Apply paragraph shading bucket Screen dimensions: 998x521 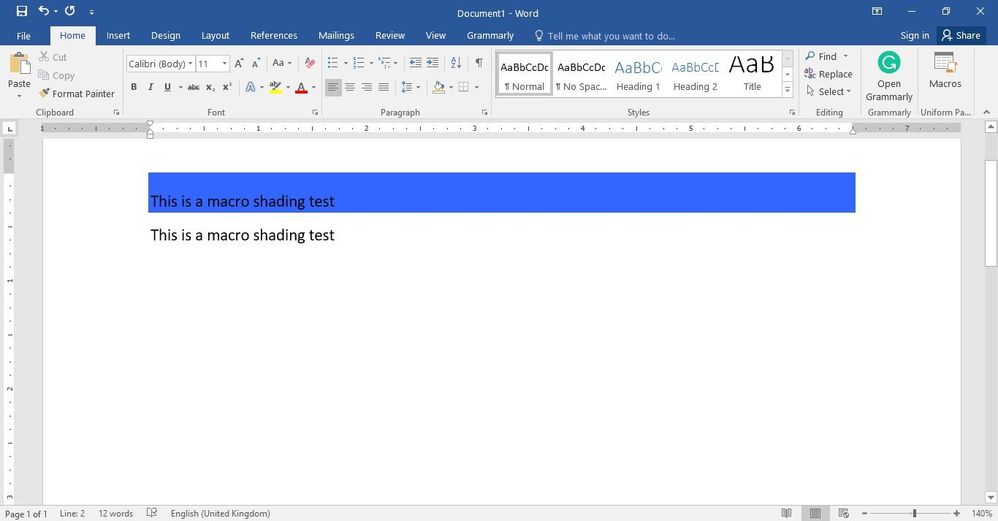click(439, 87)
